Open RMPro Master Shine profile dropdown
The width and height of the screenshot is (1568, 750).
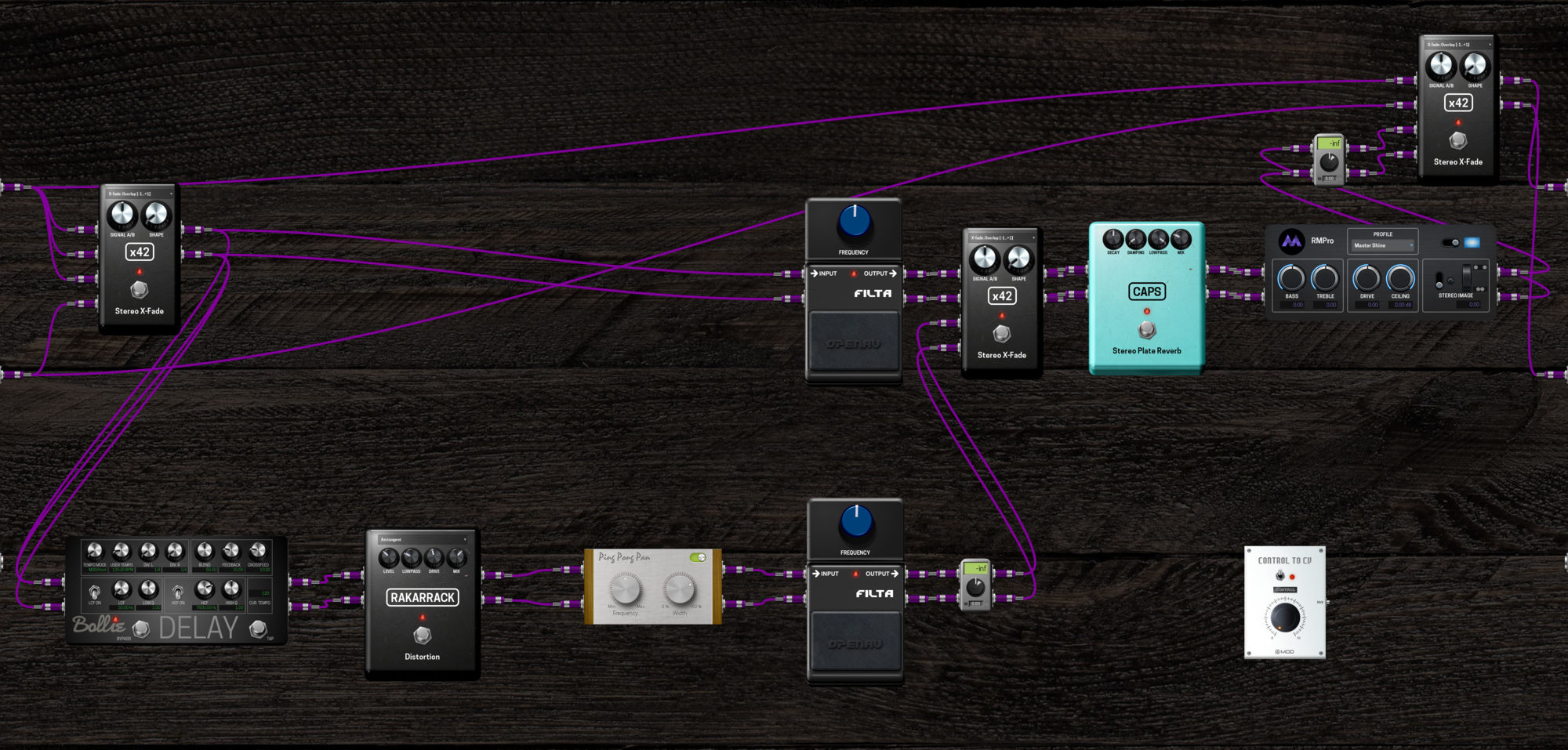coord(1383,245)
